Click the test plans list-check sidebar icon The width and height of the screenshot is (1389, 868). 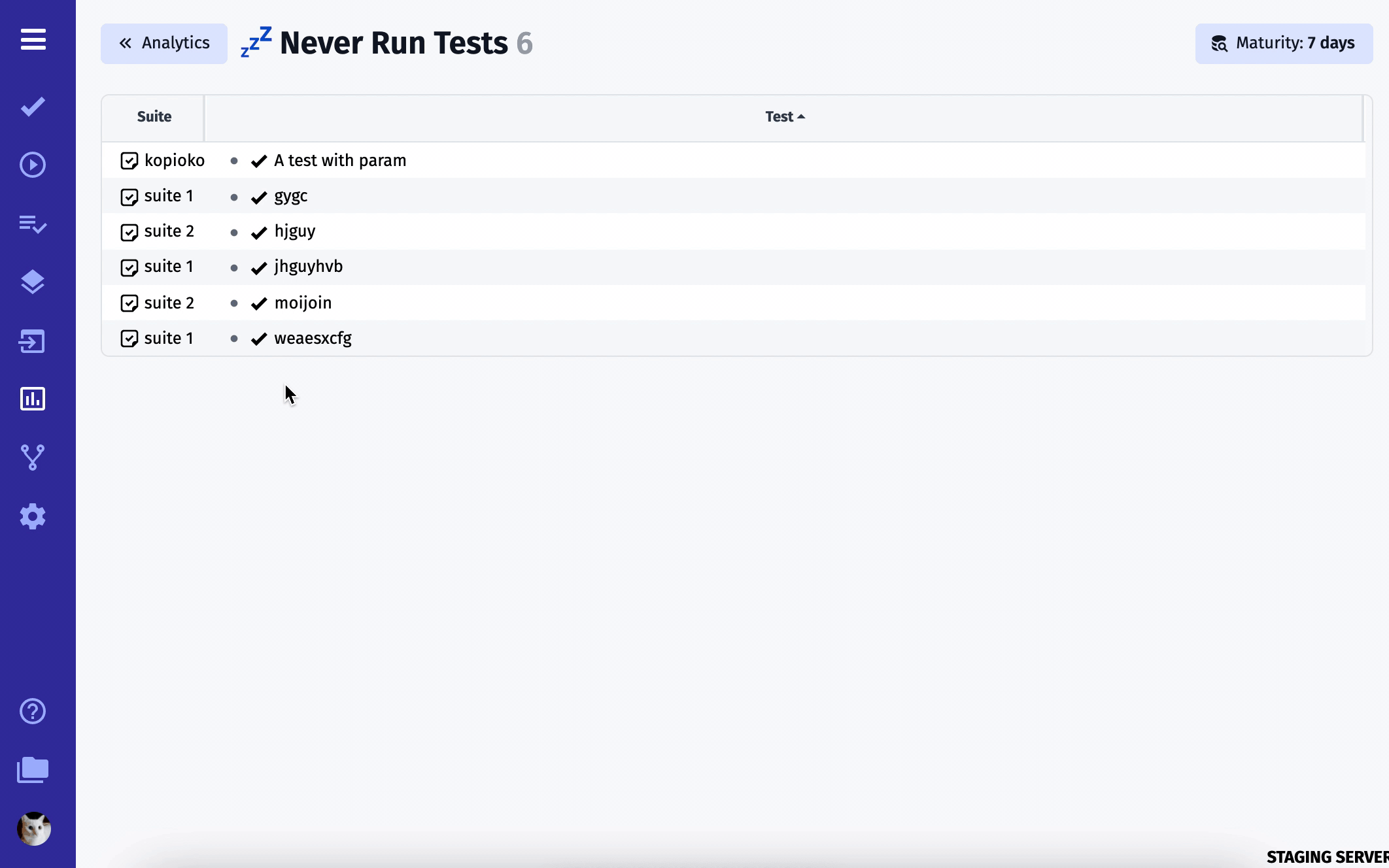(33, 224)
